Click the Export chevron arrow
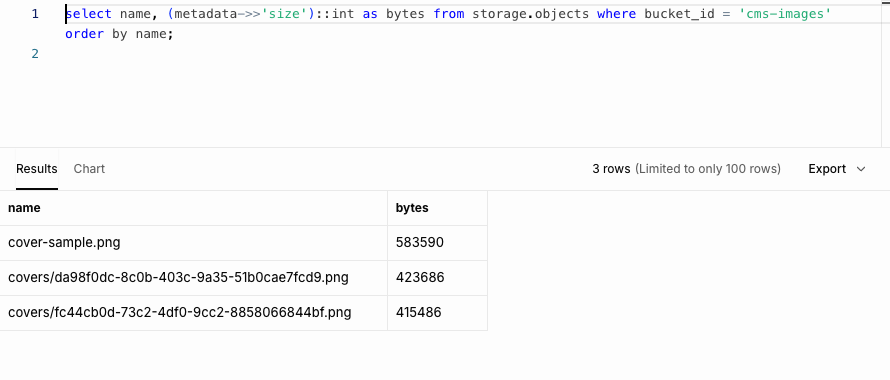Screen dimensions: 890x380 click(860, 169)
